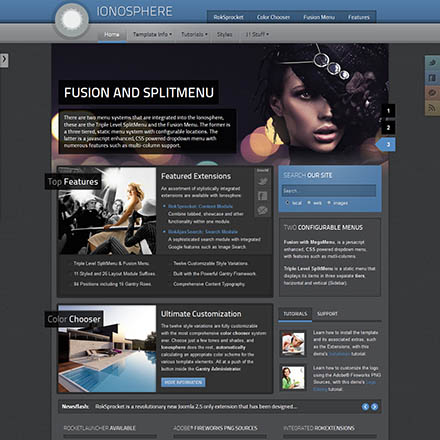The image size is (440, 440).
Task: Select the web search radio option
Action: [x=309, y=203]
